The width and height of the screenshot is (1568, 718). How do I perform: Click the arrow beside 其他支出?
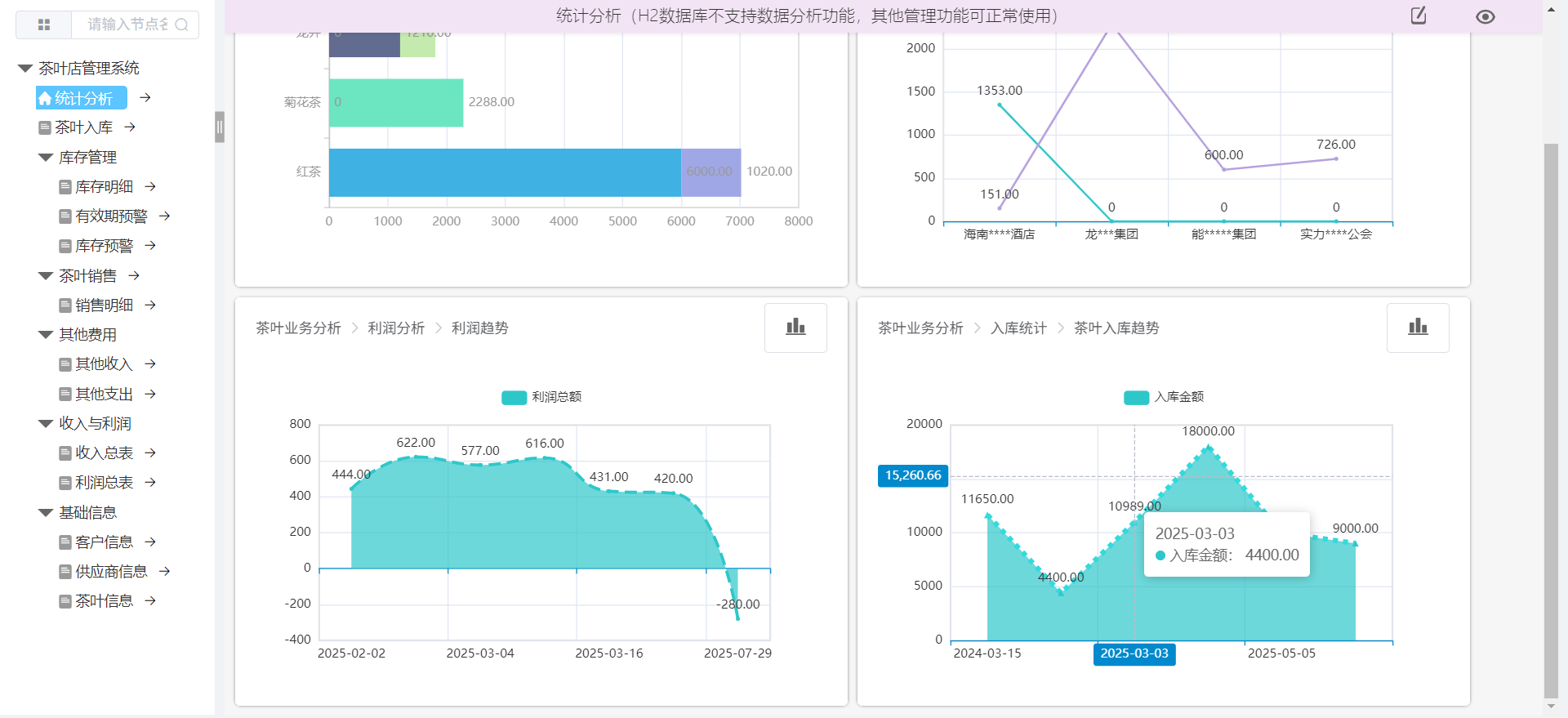[150, 395]
